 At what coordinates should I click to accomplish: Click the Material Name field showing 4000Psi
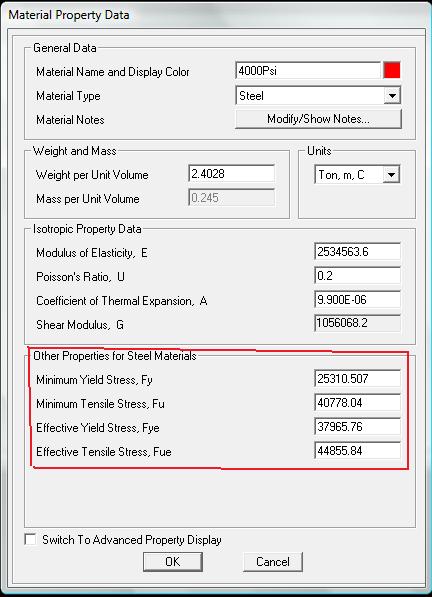pyautogui.click(x=308, y=70)
